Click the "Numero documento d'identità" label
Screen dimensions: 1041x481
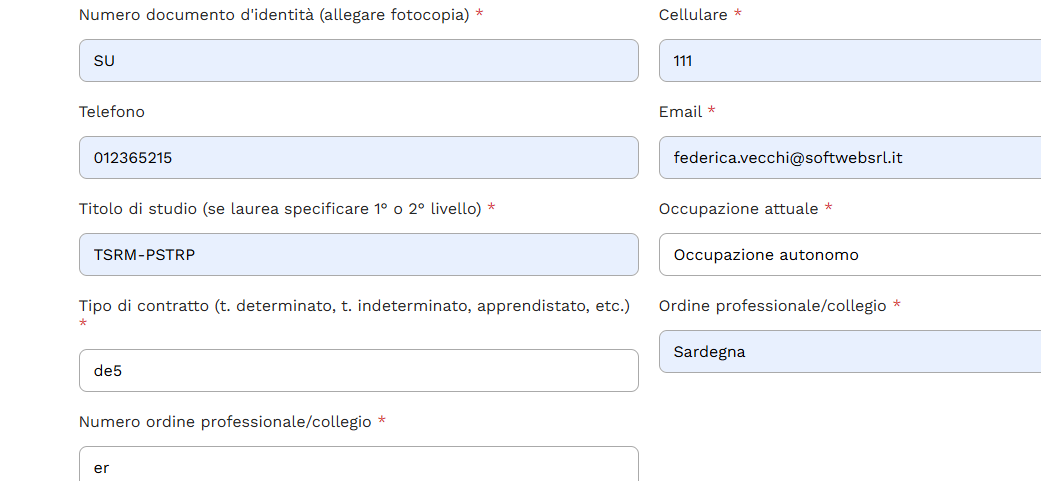(x=273, y=15)
